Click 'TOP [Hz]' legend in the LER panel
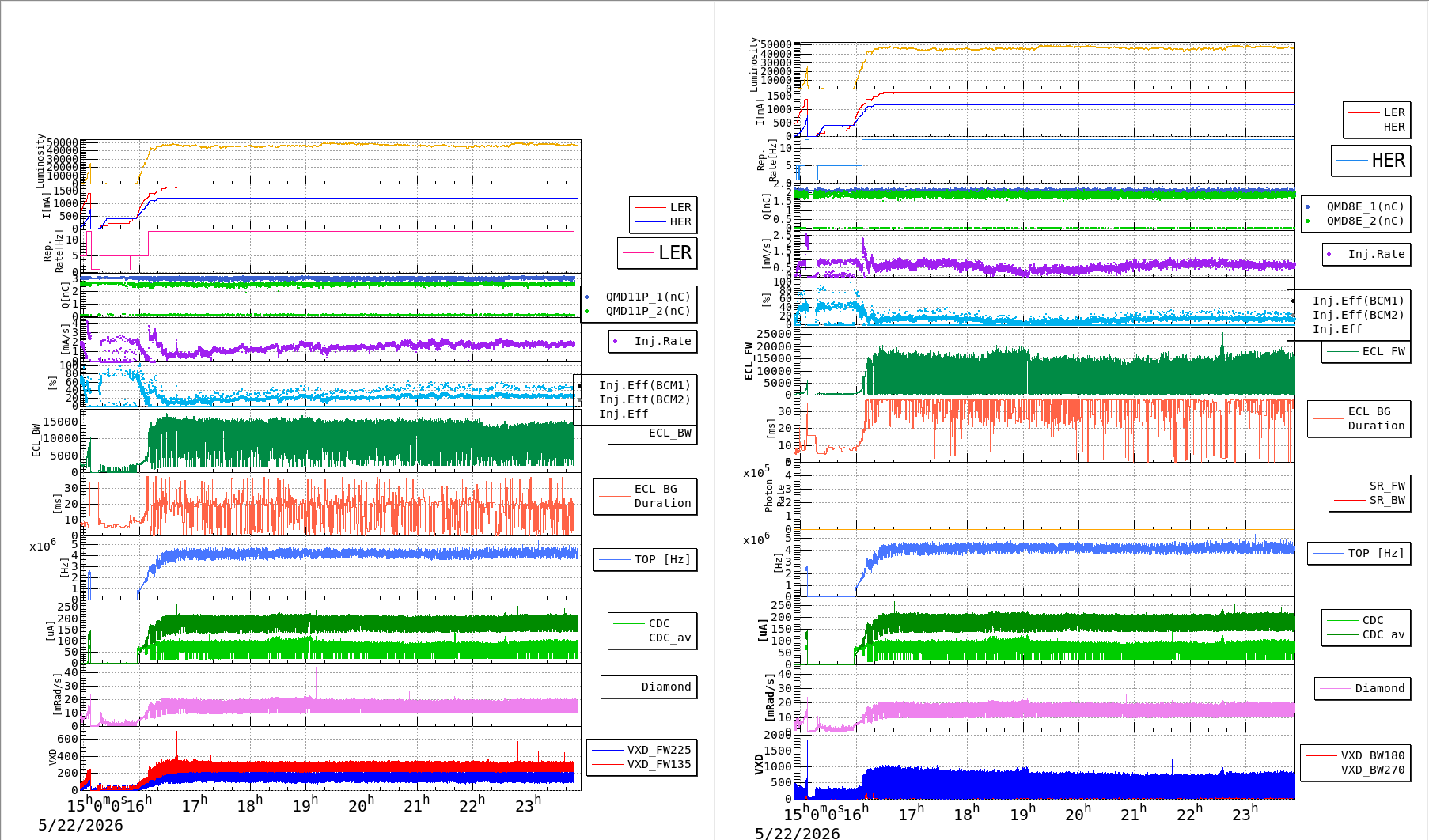Image resolution: width=1429 pixels, height=840 pixels. pyautogui.click(x=646, y=559)
